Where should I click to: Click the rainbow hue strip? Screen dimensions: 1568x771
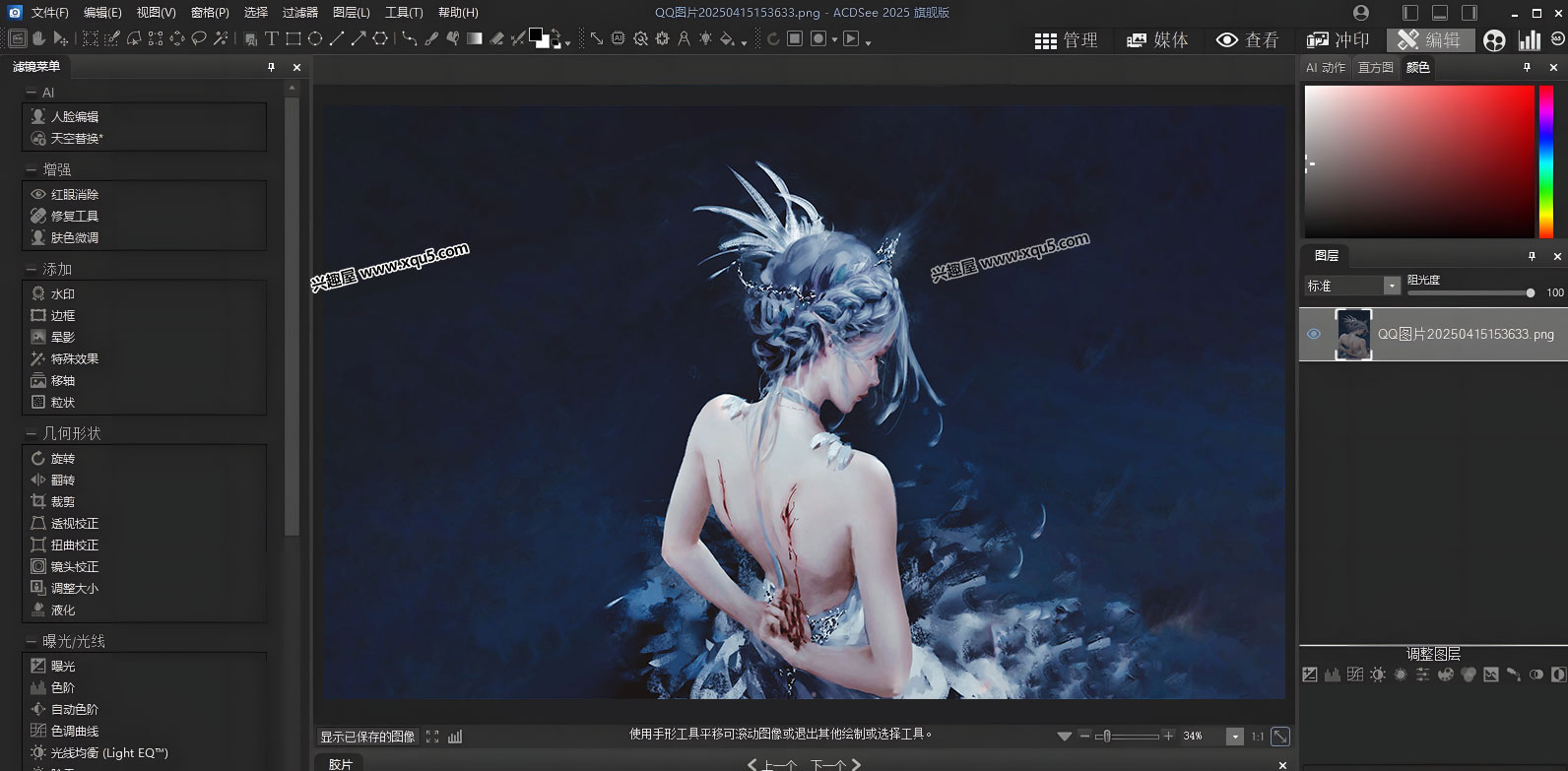pyautogui.click(x=1546, y=161)
